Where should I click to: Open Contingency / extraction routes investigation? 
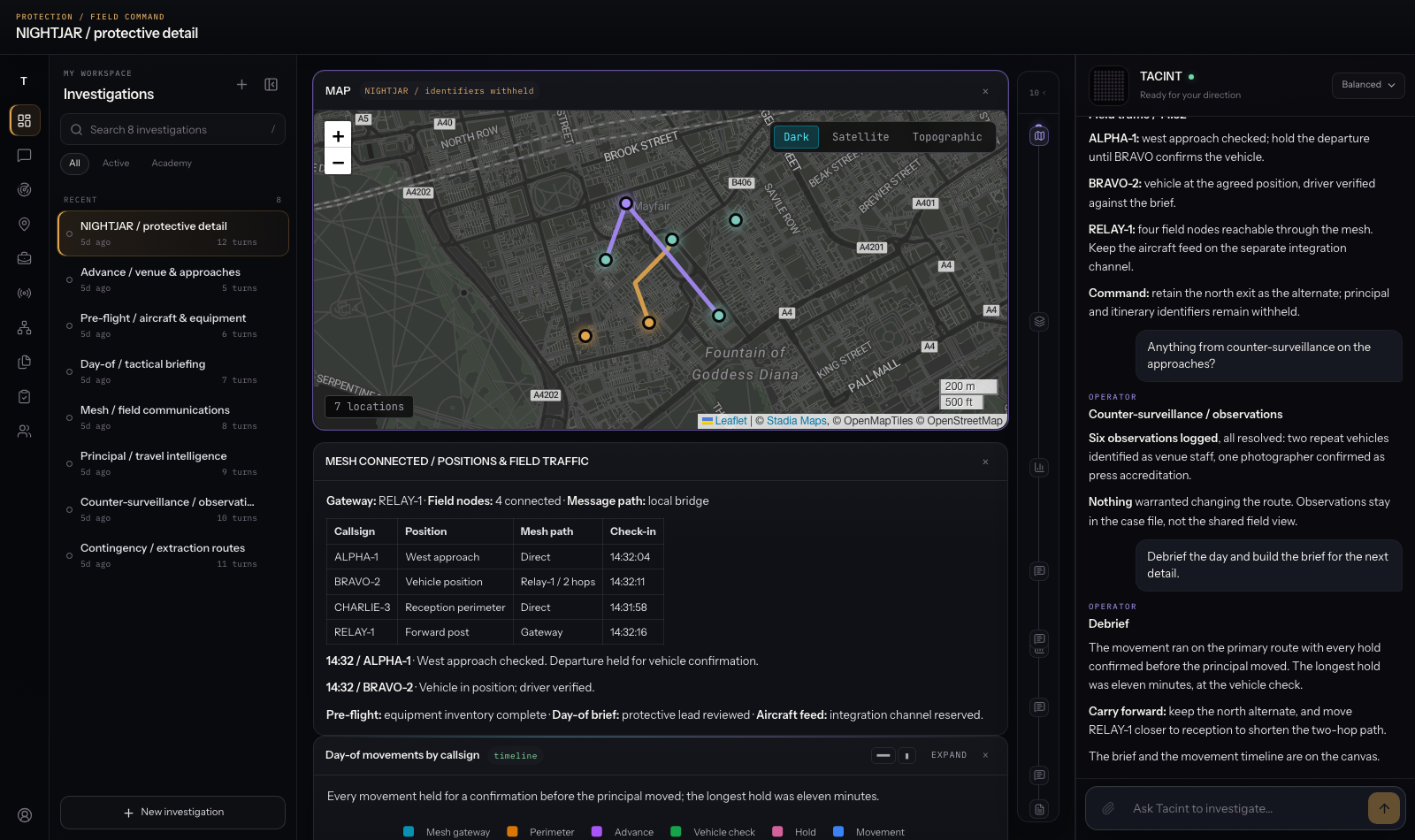173,555
